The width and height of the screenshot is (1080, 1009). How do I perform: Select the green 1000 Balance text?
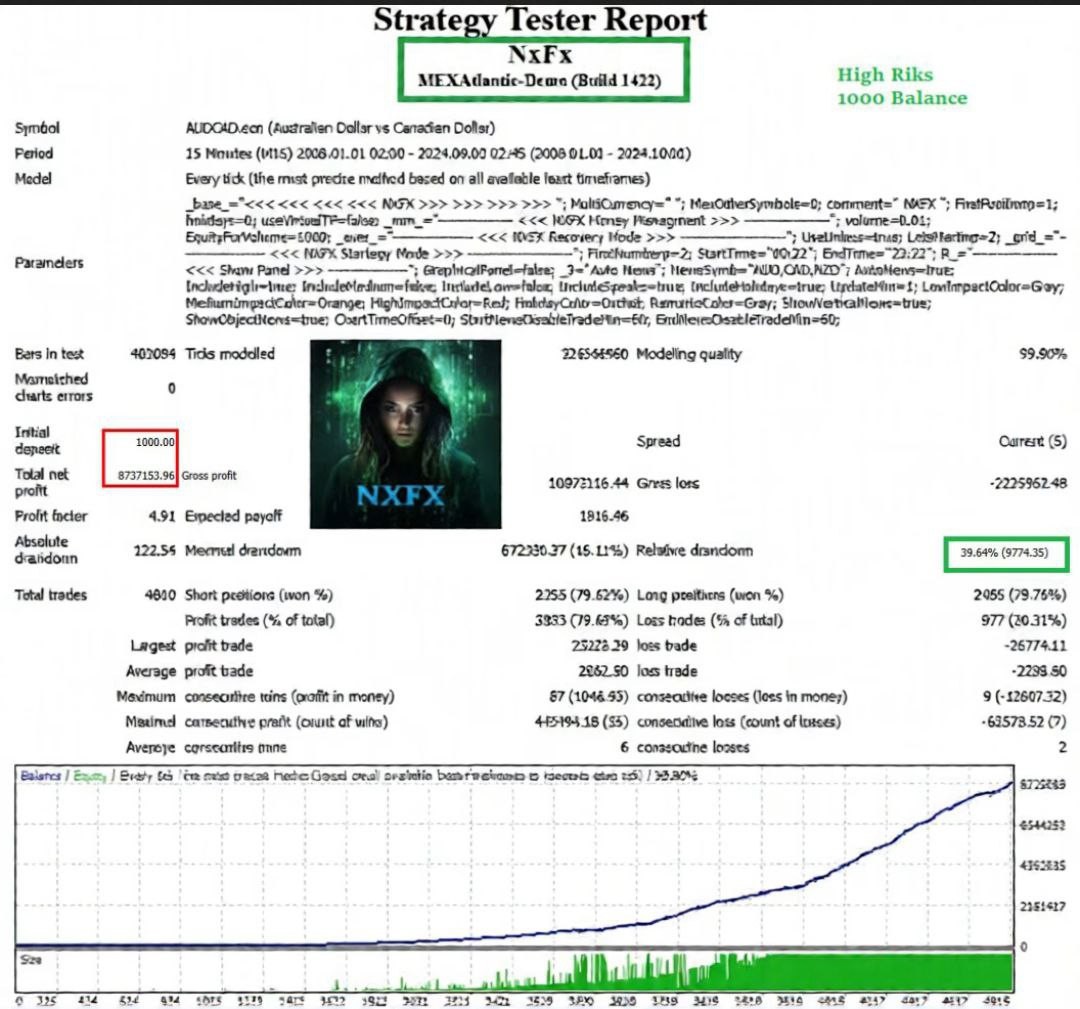point(902,98)
